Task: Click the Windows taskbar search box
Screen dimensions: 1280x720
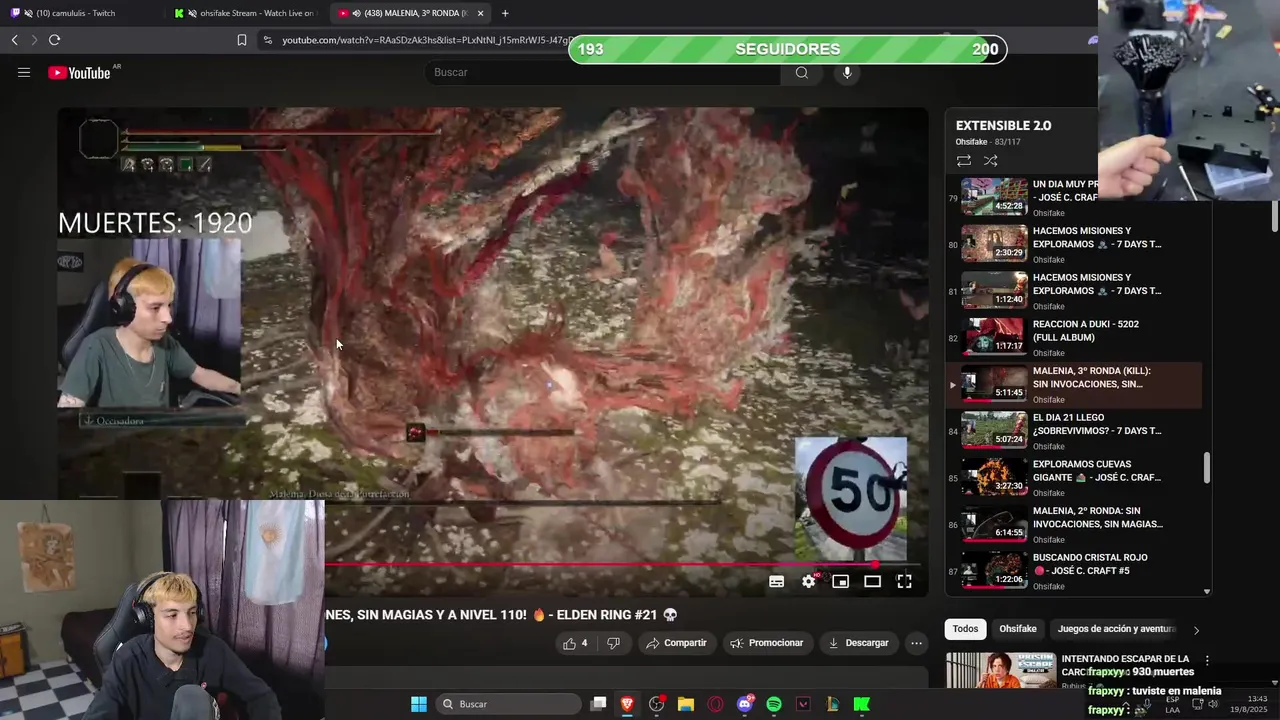Action: coord(508,704)
